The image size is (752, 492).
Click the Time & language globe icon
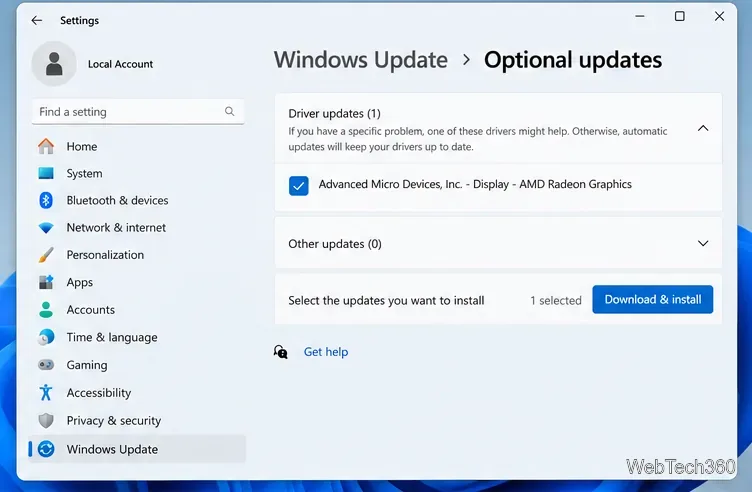tap(46, 337)
